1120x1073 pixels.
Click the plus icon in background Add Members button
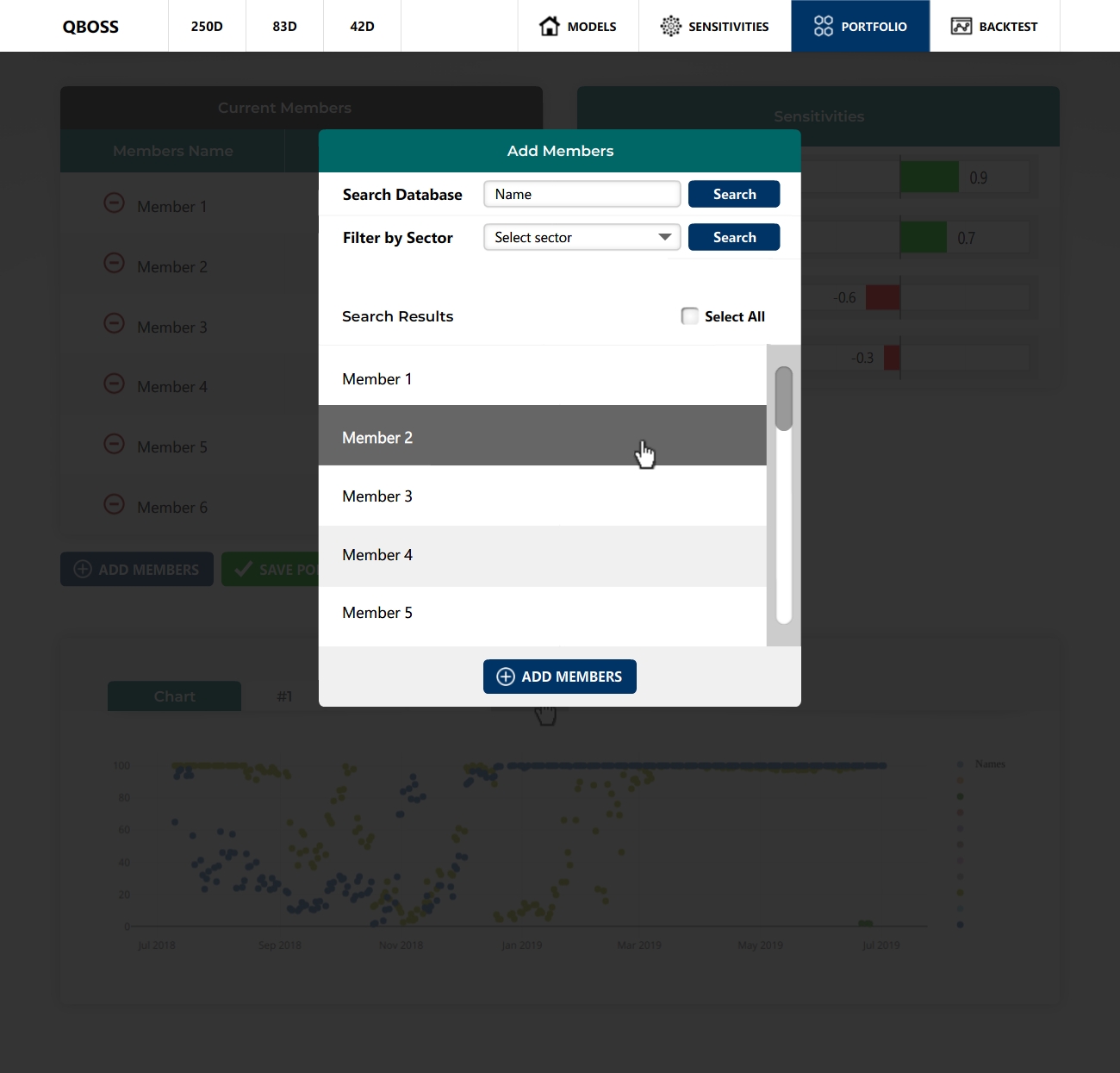[x=83, y=569]
